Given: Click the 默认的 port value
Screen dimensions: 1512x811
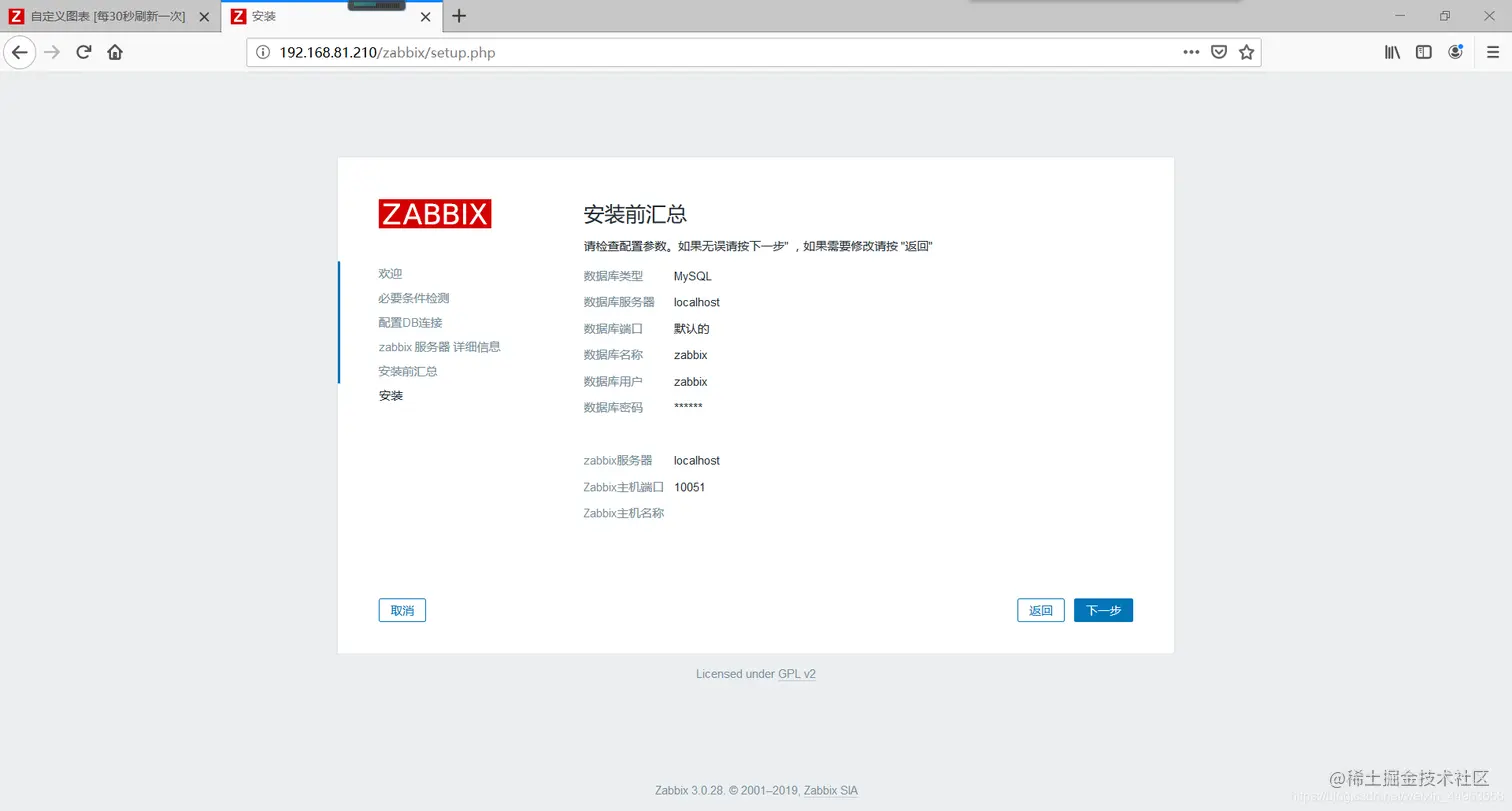Looking at the screenshot, I should pos(692,328).
